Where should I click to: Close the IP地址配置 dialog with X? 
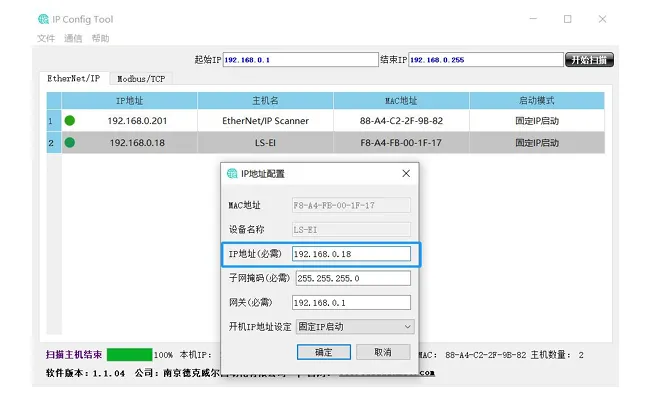[406, 173]
